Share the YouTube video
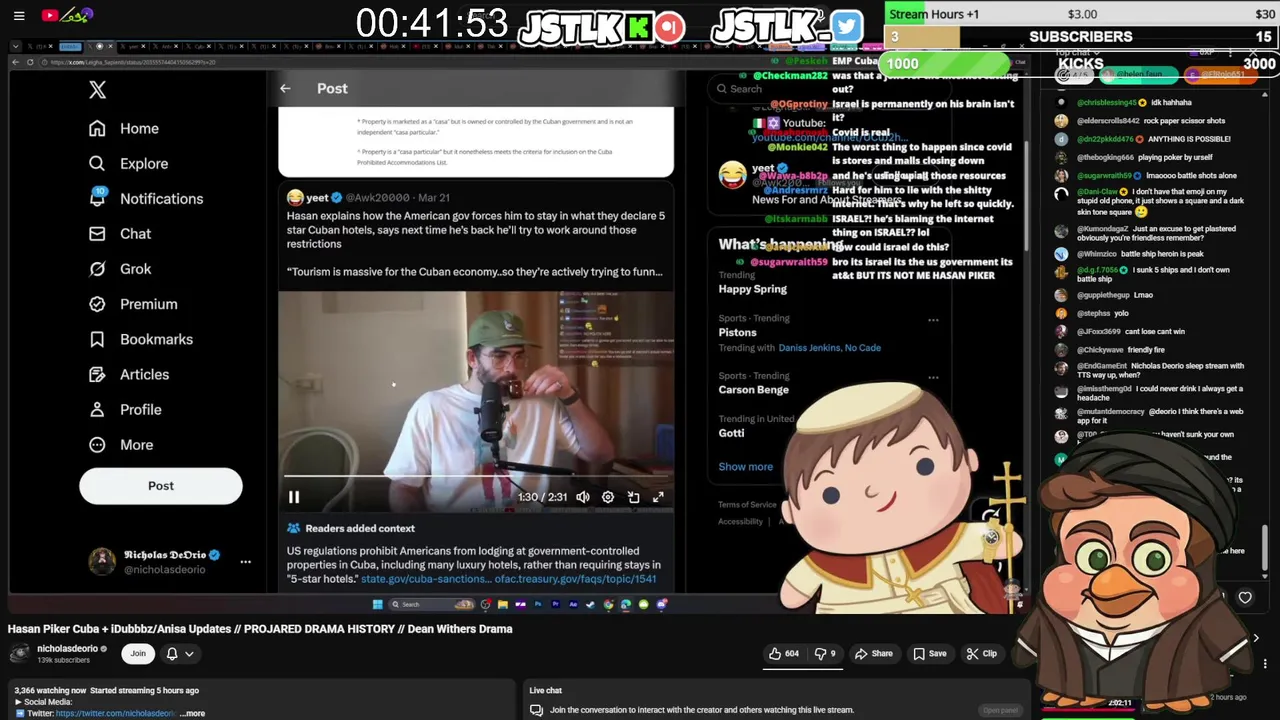 click(873, 654)
